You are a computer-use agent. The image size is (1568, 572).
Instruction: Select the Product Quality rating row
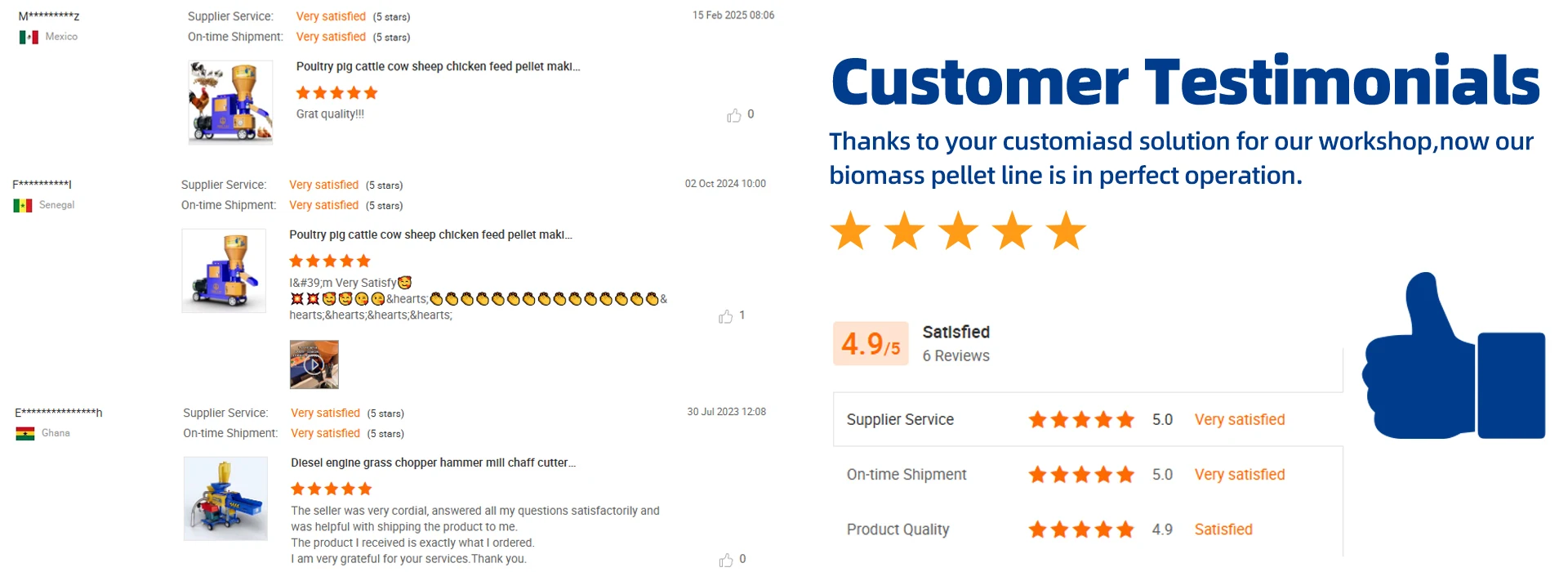1088,530
